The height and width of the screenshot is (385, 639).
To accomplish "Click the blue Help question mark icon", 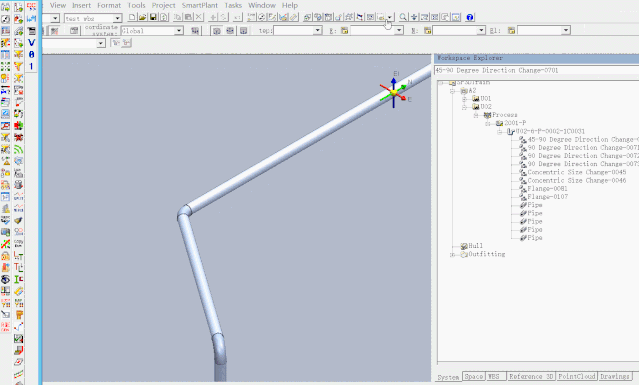I will 469,17.
